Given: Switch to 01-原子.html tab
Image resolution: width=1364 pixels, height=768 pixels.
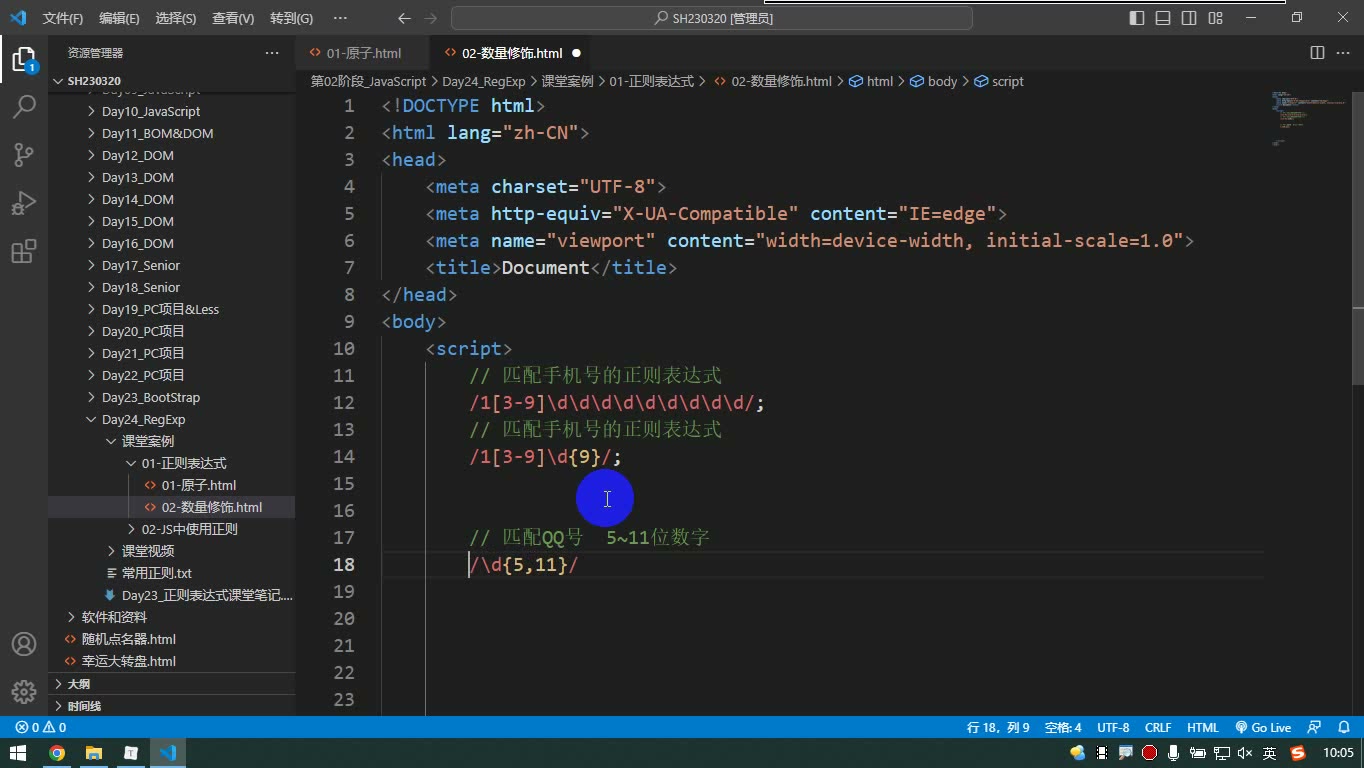Looking at the screenshot, I should pos(364,53).
